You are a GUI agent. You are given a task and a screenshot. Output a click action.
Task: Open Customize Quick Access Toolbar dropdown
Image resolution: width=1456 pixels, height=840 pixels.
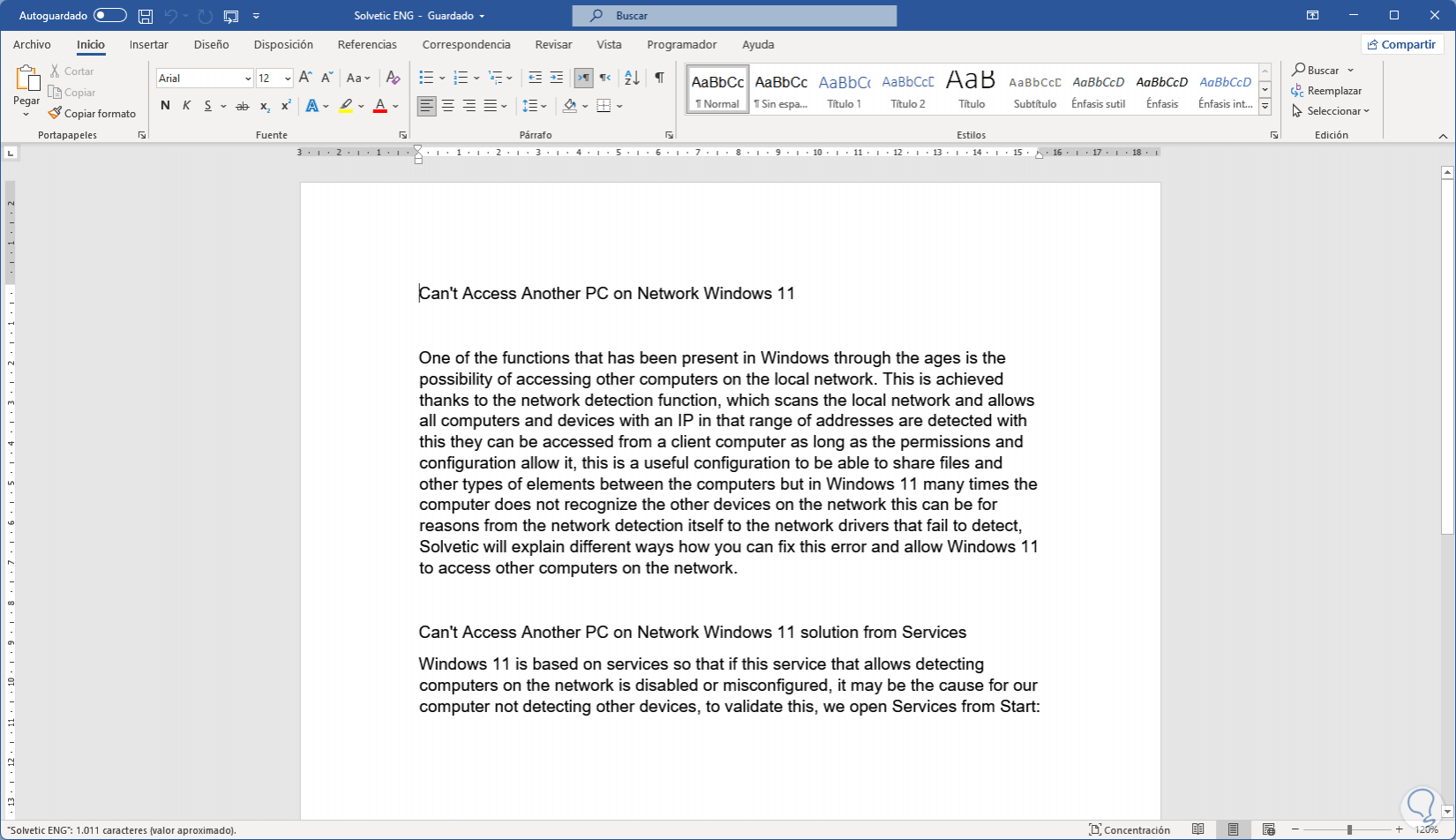click(256, 16)
